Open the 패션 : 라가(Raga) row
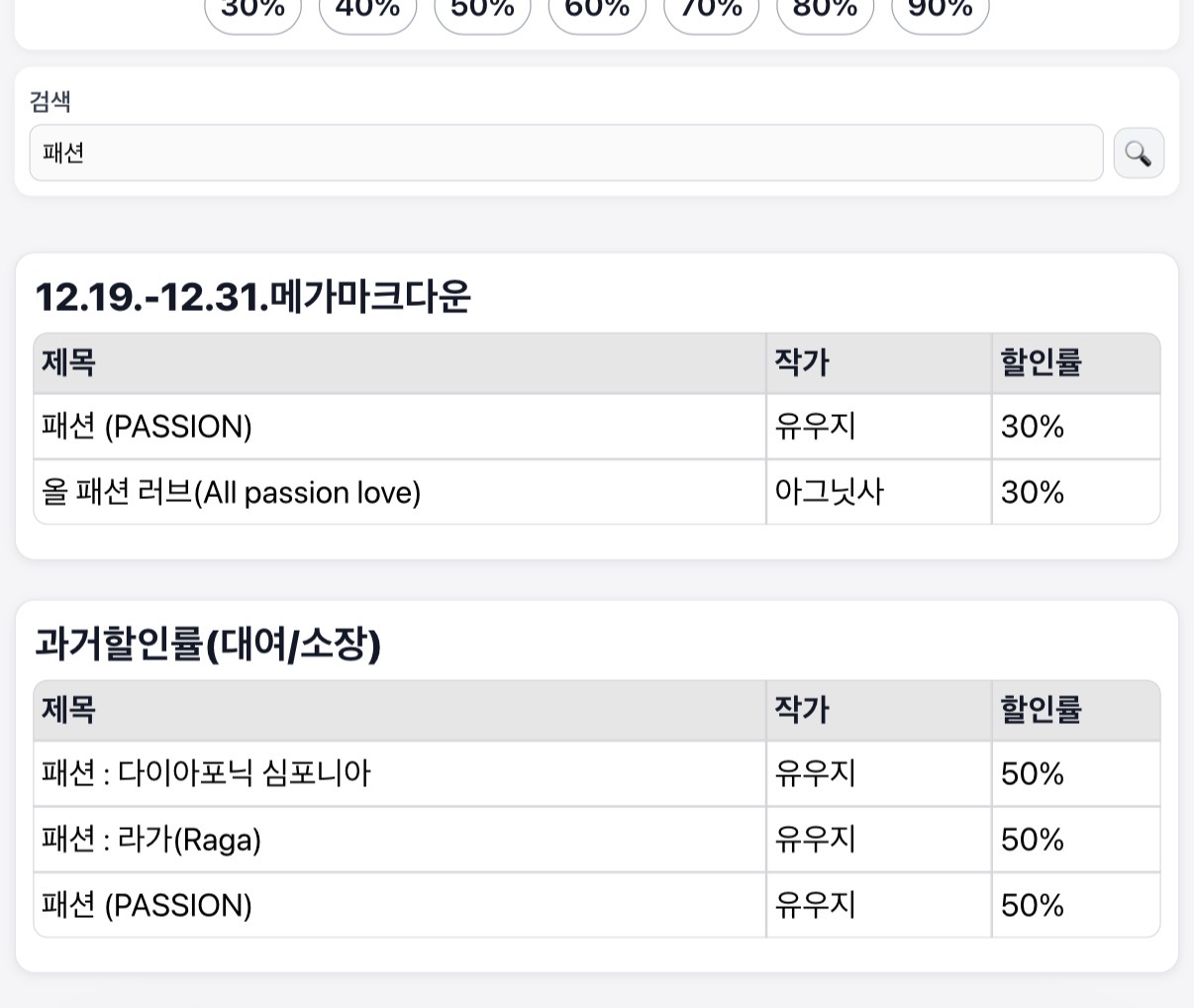The height and width of the screenshot is (1008, 1194). point(151,840)
